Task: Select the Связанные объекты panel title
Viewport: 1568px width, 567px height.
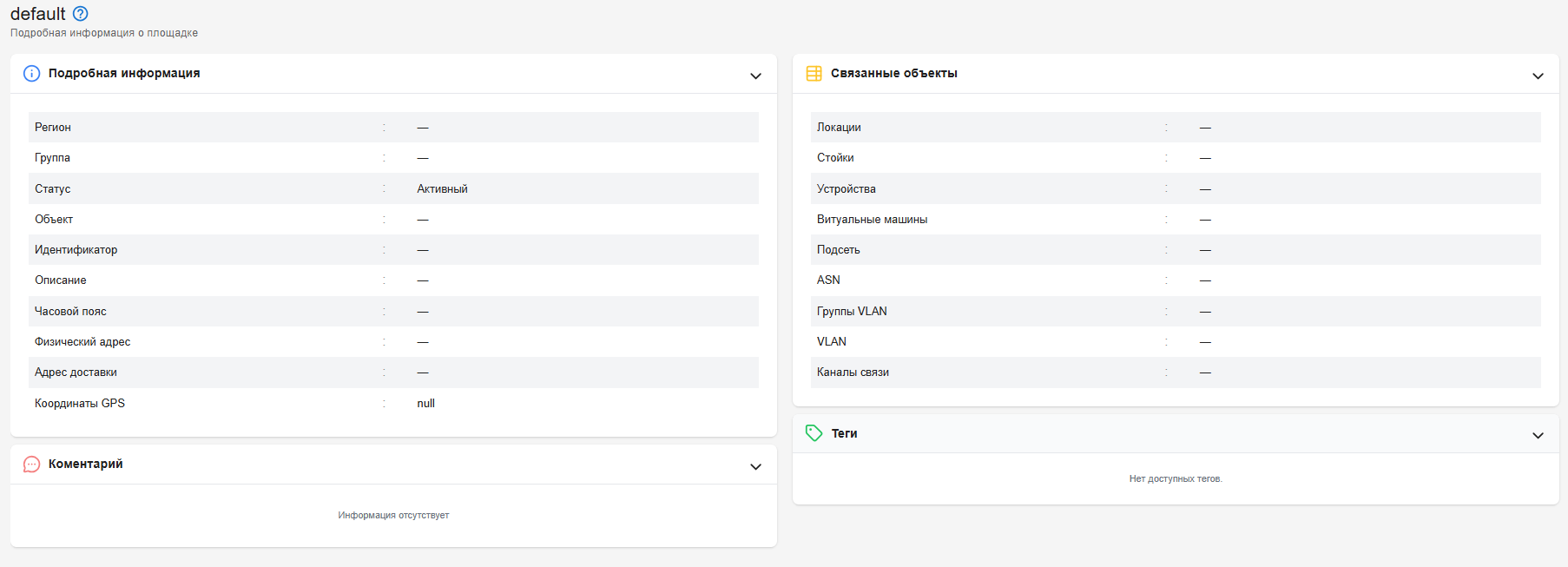Action: tap(894, 73)
